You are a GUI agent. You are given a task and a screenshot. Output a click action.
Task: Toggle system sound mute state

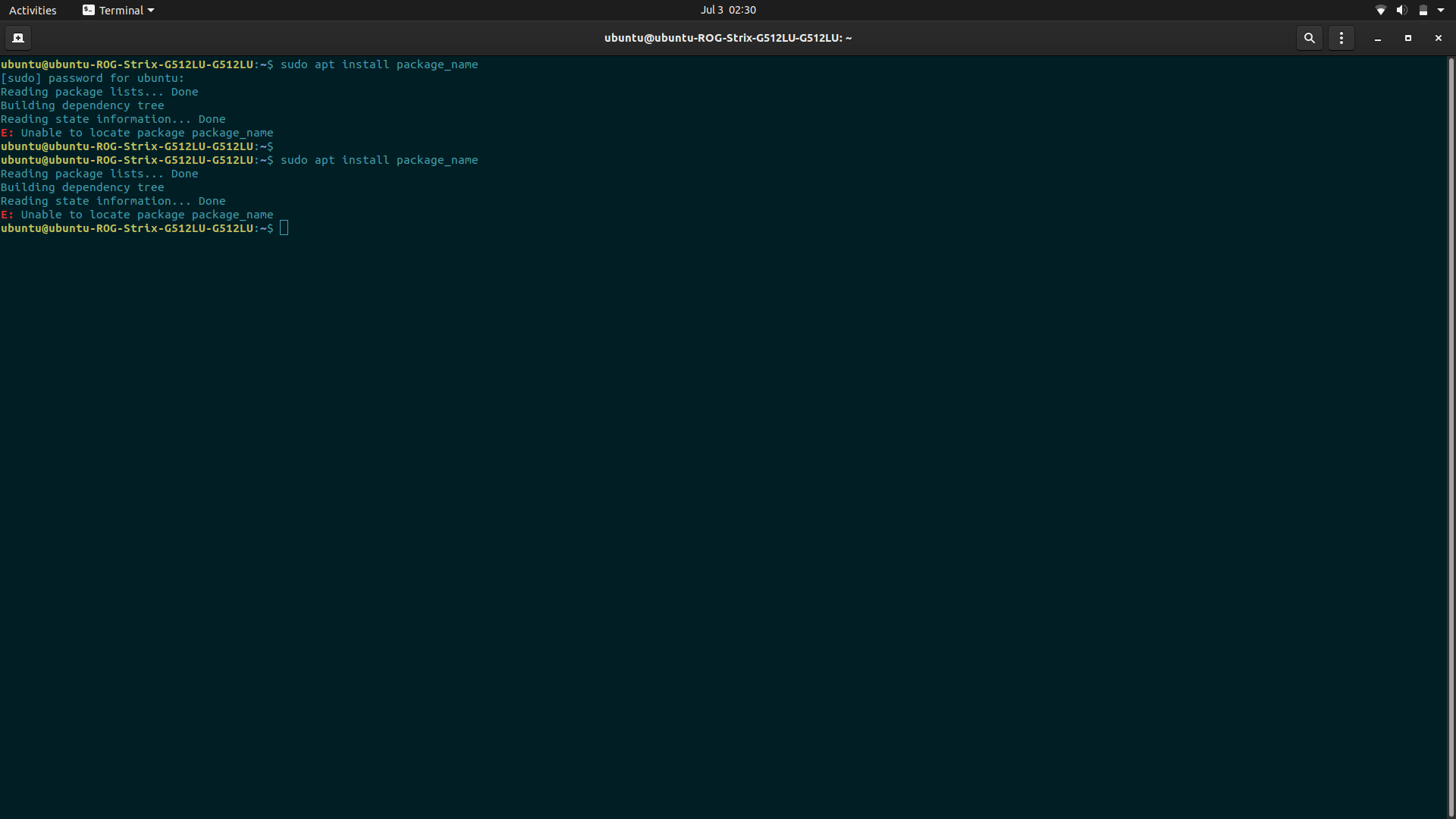pyautogui.click(x=1400, y=9)
